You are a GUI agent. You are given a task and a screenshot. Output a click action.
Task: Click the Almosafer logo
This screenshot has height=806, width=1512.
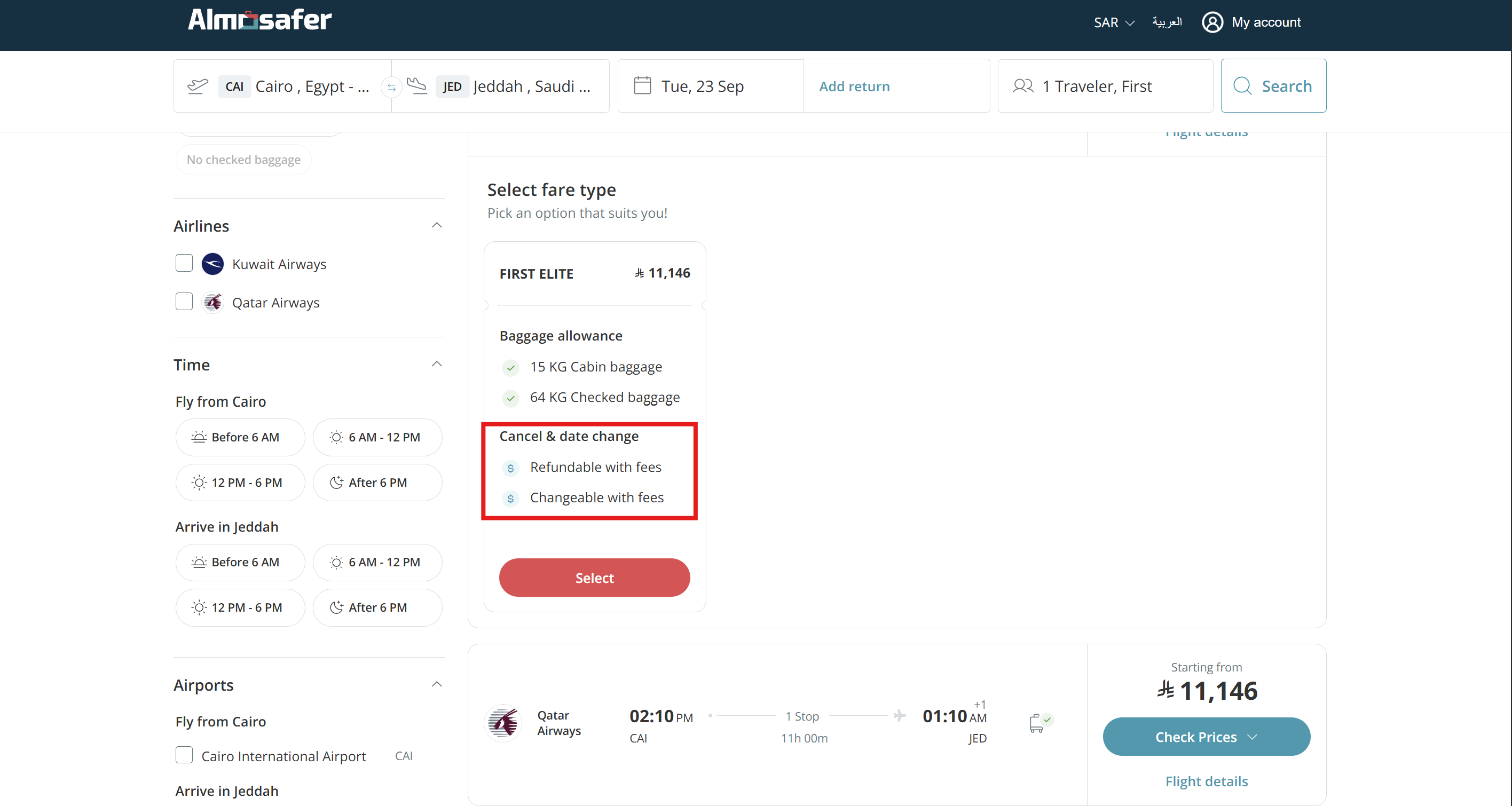point(259,20)
